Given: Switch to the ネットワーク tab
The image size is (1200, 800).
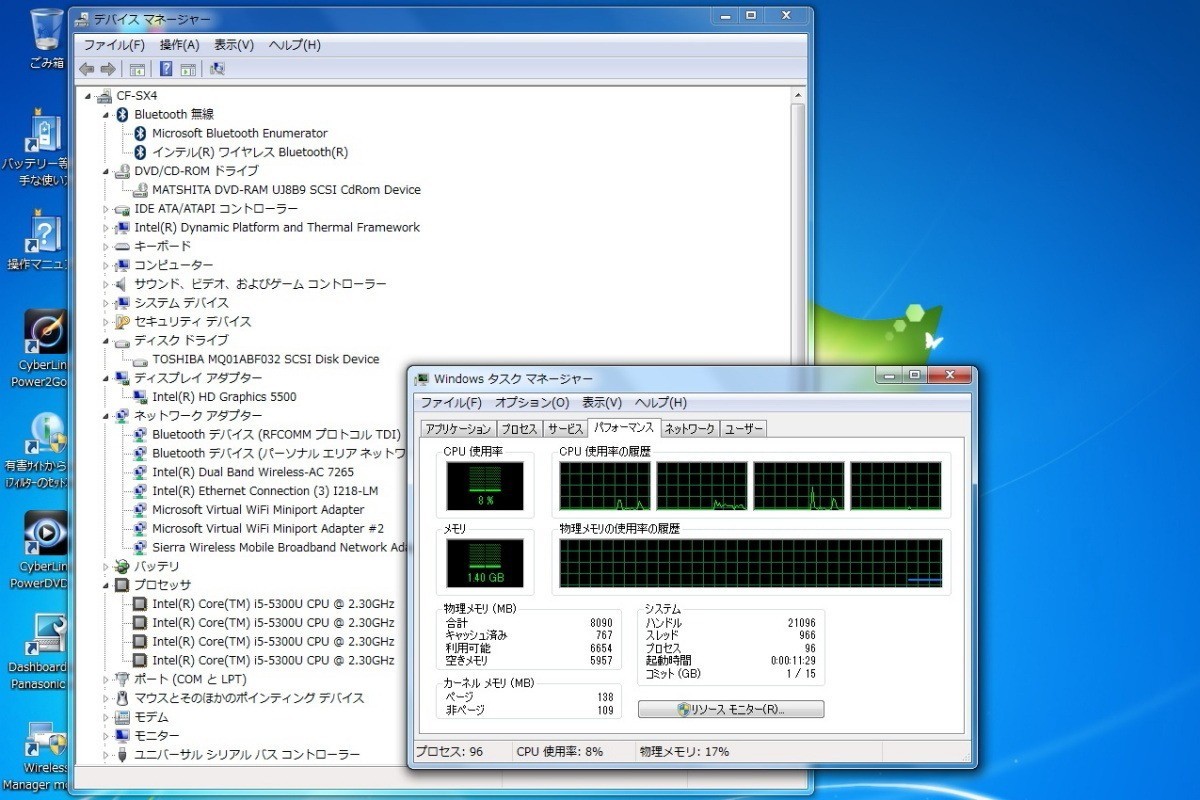Looking at the screenshot, I should pyautogui.click(x=690, y=429).
